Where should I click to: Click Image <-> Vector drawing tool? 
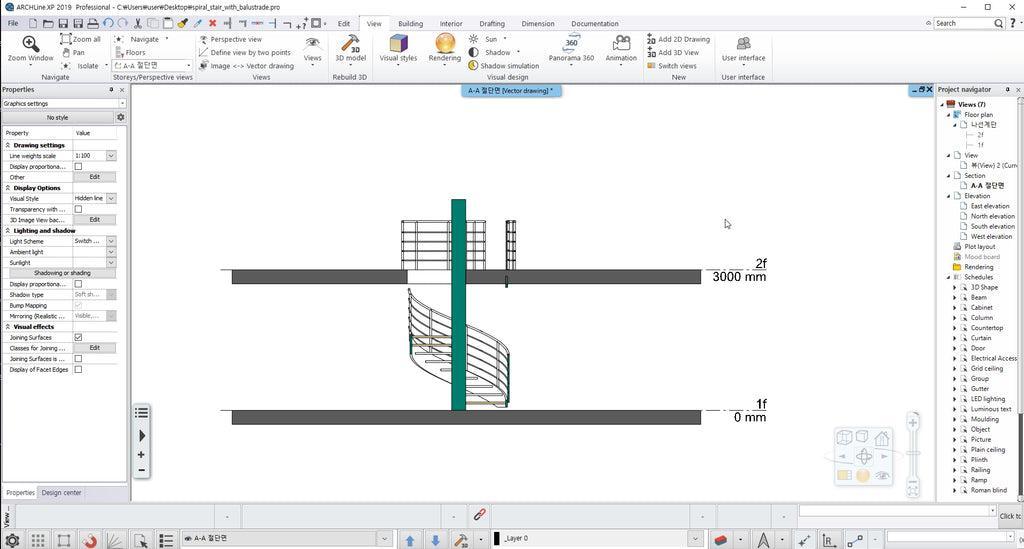tap(246, 66)
